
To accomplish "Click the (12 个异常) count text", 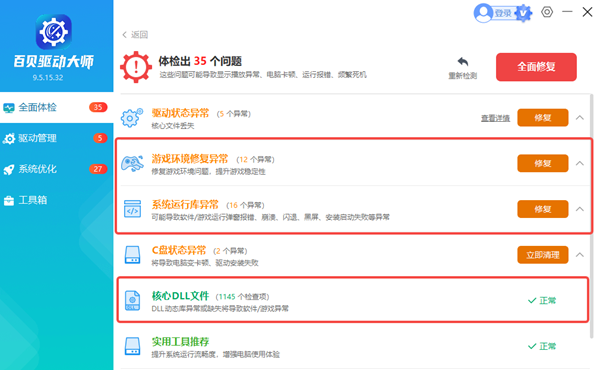I will (x=255, y=160).
